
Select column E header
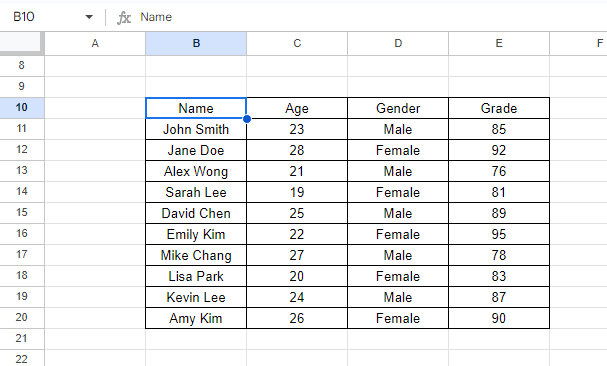tap(499, 43)
